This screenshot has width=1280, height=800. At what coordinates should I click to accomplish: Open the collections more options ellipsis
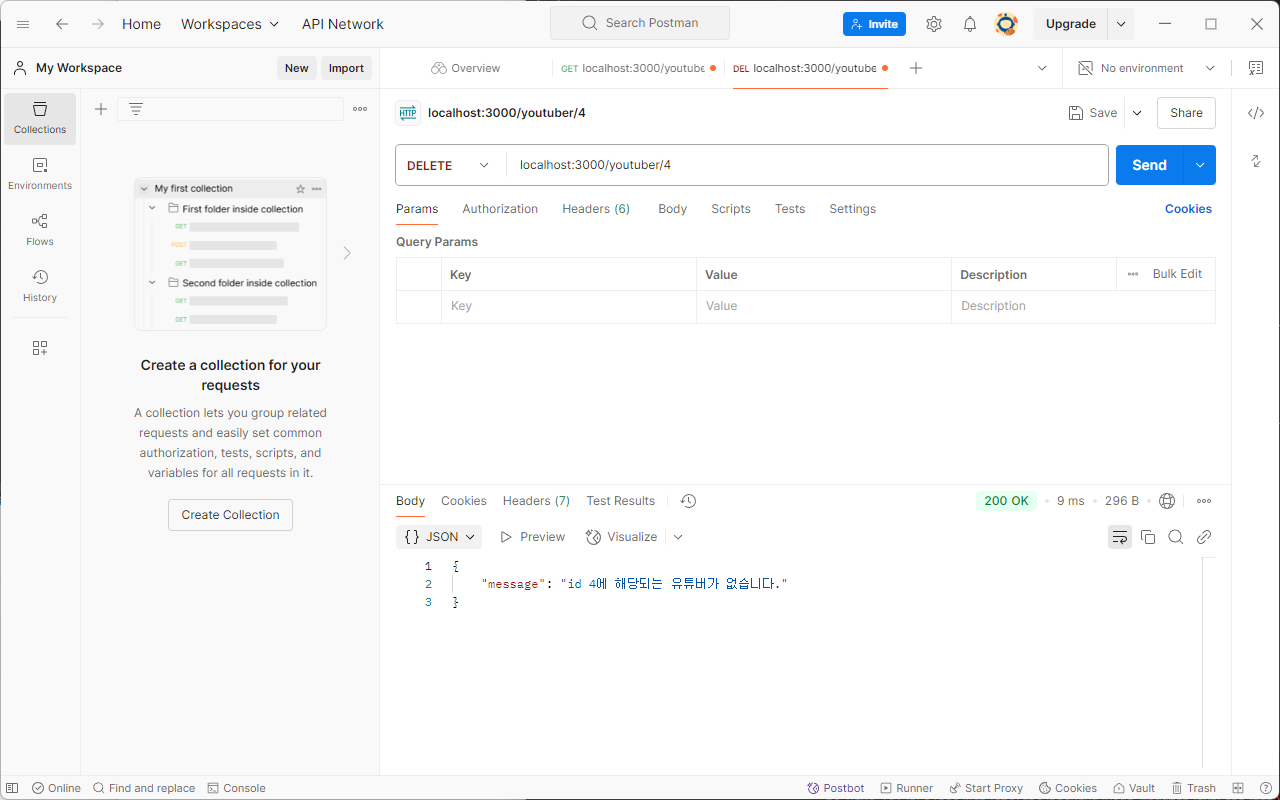[x=360, y=109]
